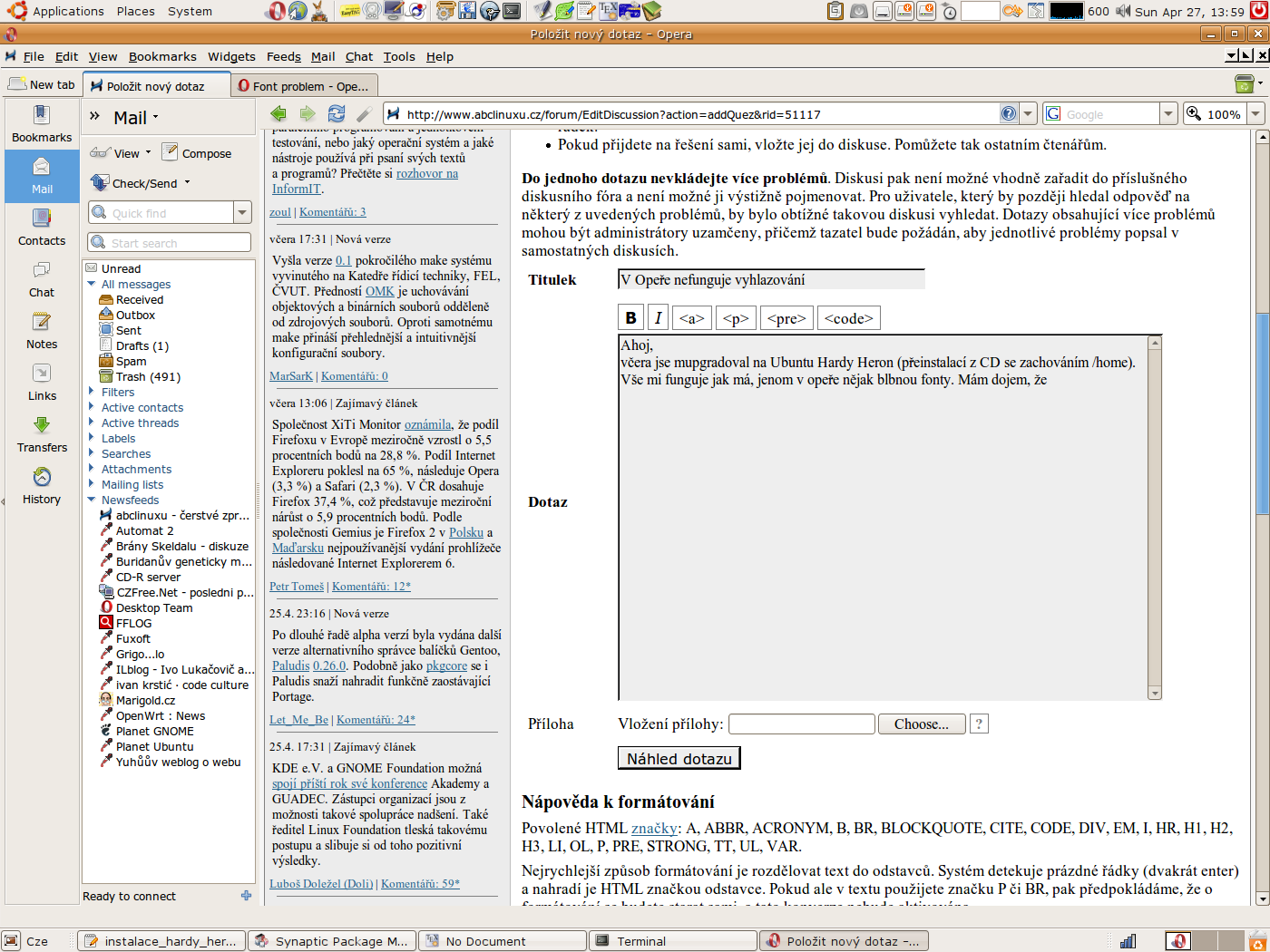This screenshot has width=1270, height=952.
Task: Click the plus icon next to Ready to connect
Action: click(246, 896)
